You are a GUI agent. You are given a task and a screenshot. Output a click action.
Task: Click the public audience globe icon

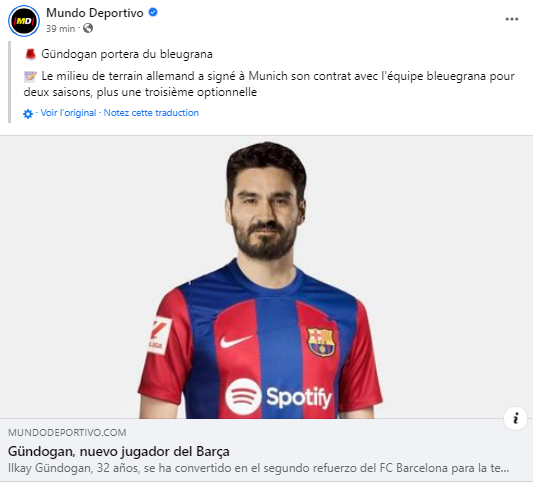coord(88,28)
